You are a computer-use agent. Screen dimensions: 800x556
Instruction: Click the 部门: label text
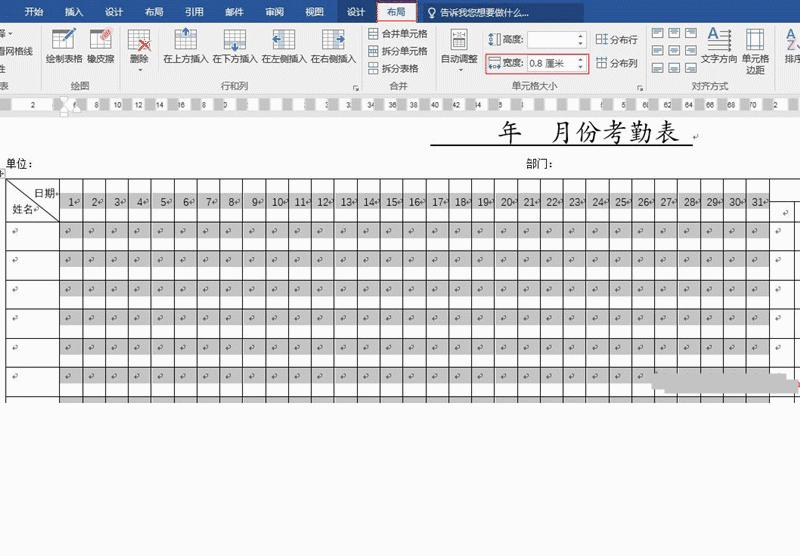pyautogui.click(x=539, y=164)
